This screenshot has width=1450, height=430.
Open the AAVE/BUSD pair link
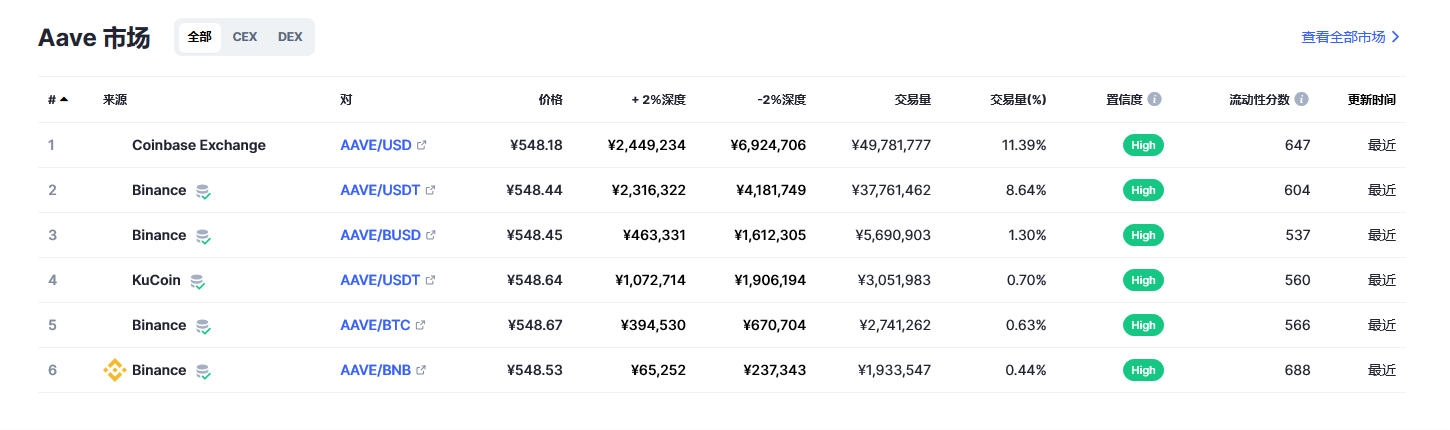click(x=381, y=235)
